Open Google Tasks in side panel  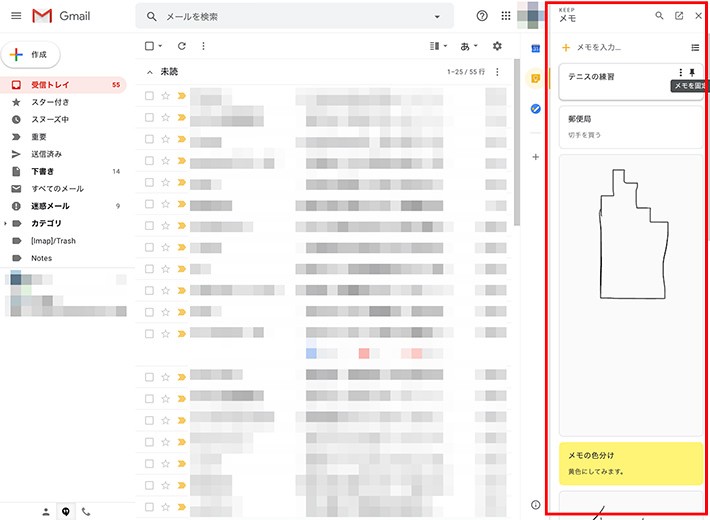pyautogui.click(x=536, y=109)
